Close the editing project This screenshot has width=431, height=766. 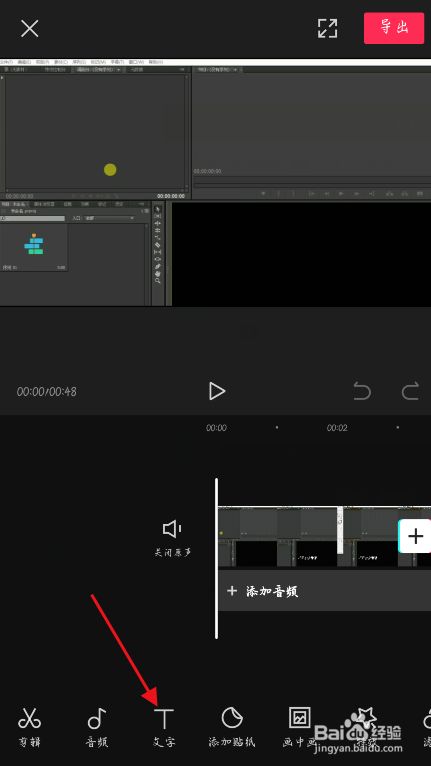click(29, 29)
